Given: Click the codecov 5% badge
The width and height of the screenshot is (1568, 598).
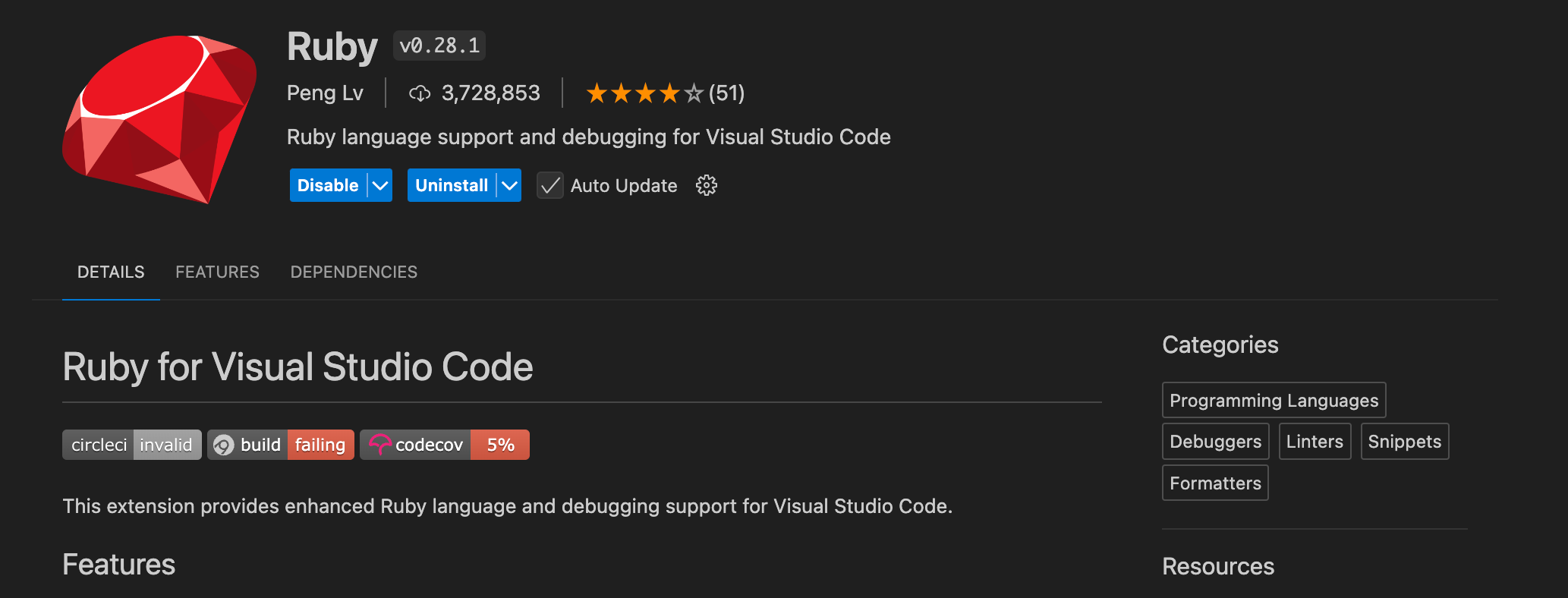Looking at the screenshot, I should coord(445,445).
